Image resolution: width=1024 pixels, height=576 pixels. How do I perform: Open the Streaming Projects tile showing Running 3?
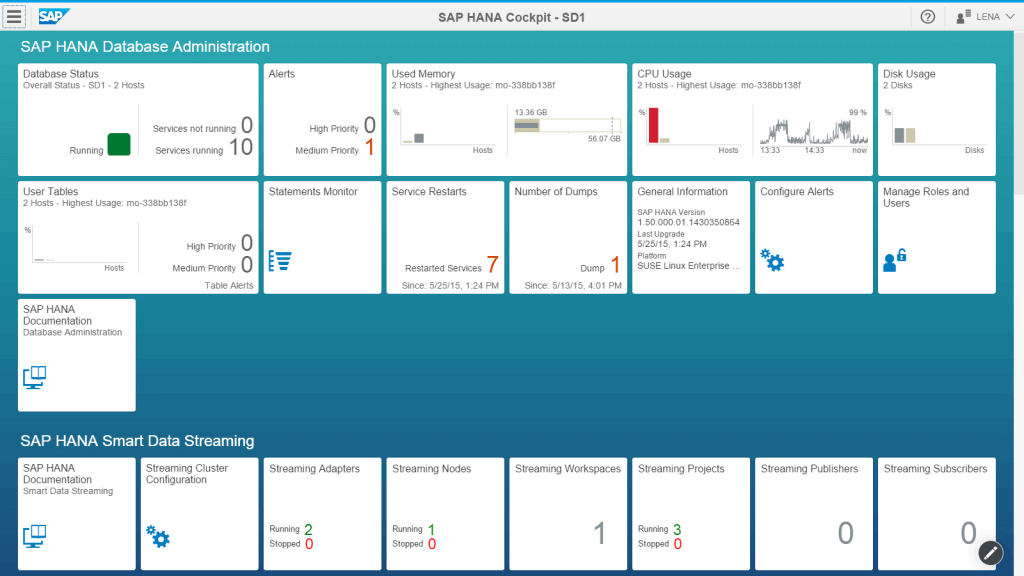[690, 513]
